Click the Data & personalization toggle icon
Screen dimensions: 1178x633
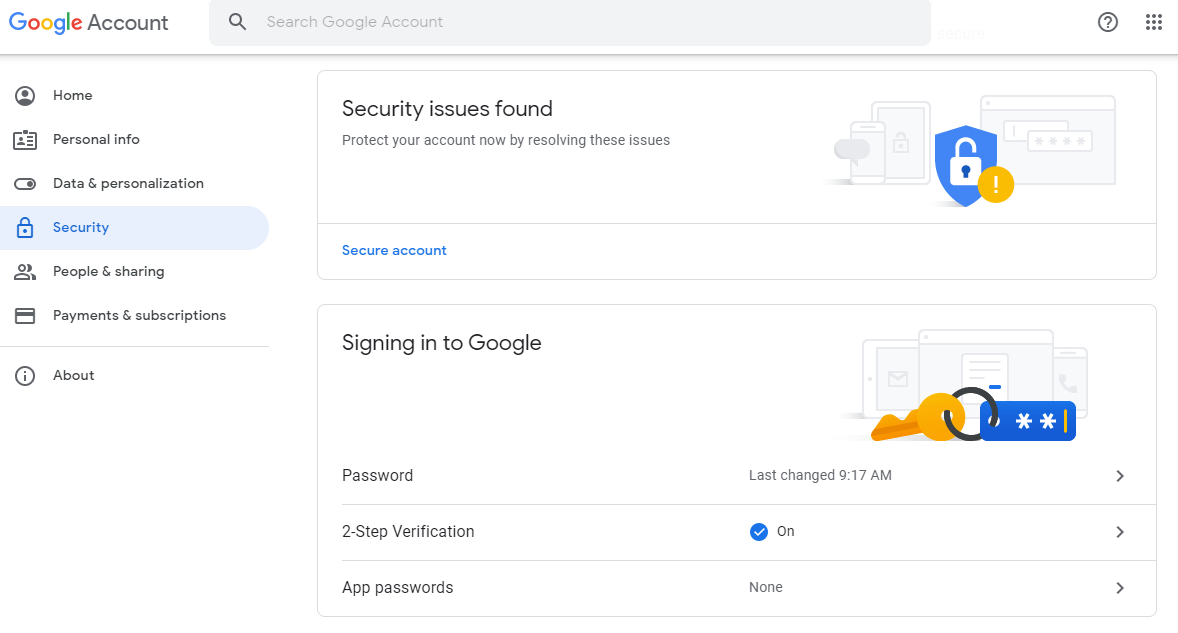(25, 184)
